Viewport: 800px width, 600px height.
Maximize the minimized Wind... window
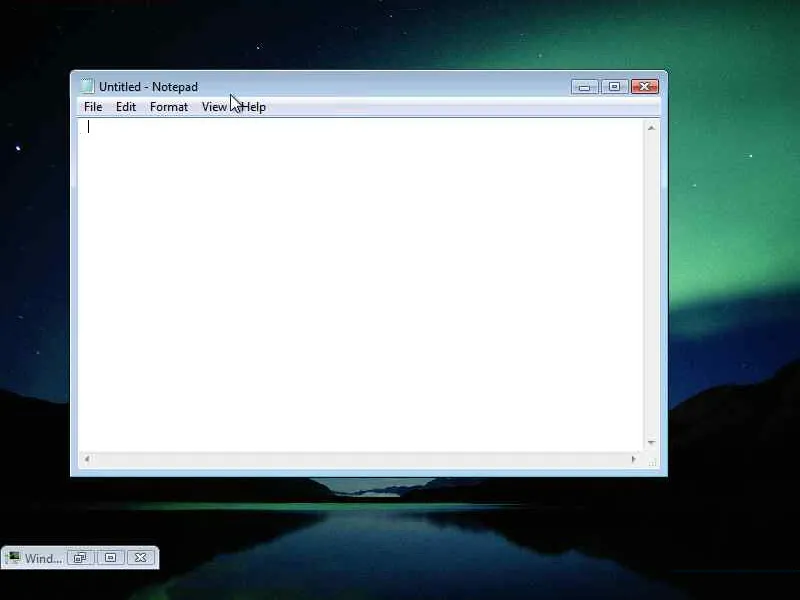[110, 558]
